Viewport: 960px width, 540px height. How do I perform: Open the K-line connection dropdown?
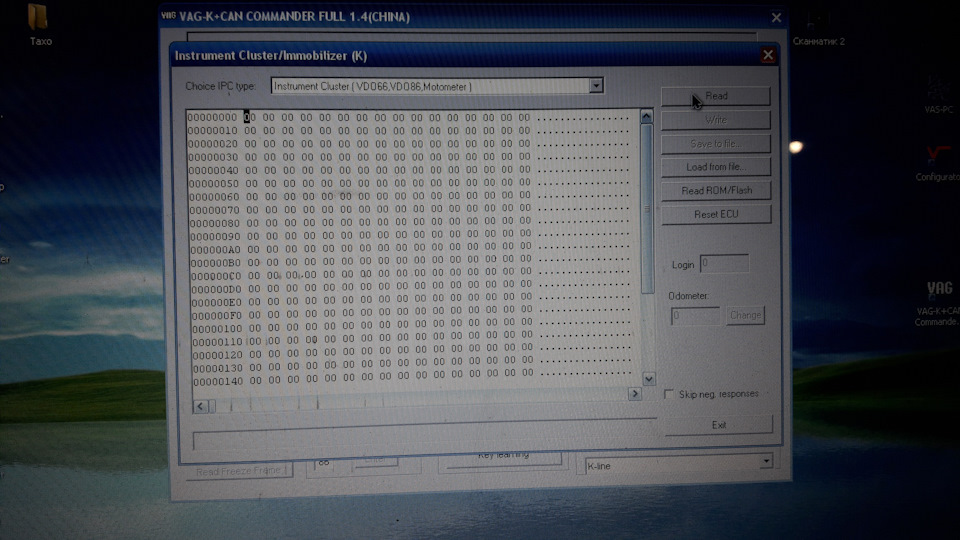click(766, 461)
